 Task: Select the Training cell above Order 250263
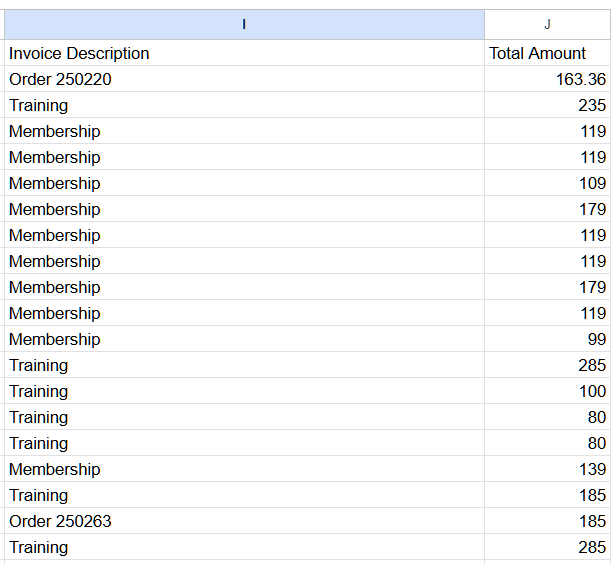pos(244,495)
